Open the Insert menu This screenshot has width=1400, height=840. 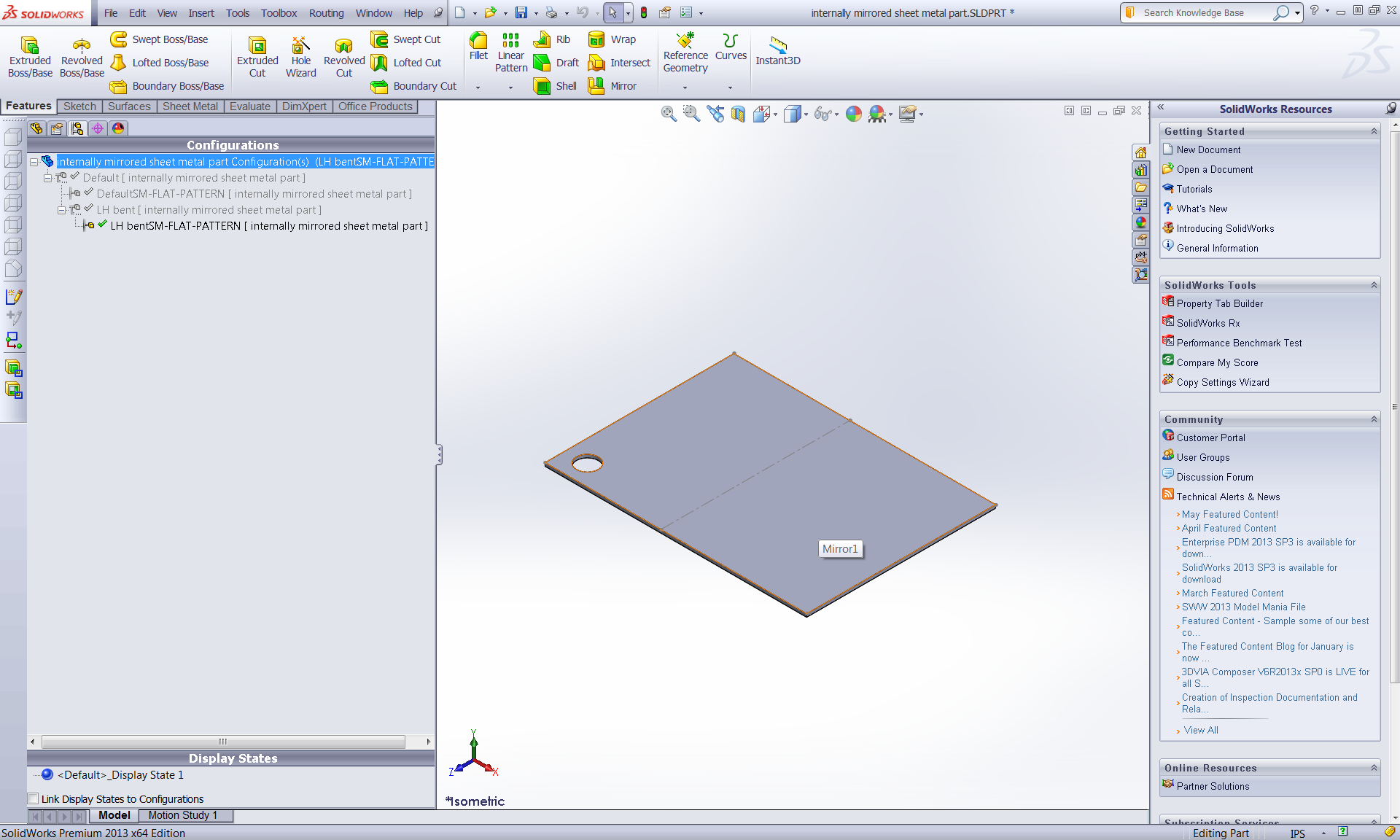click(201, 13)
